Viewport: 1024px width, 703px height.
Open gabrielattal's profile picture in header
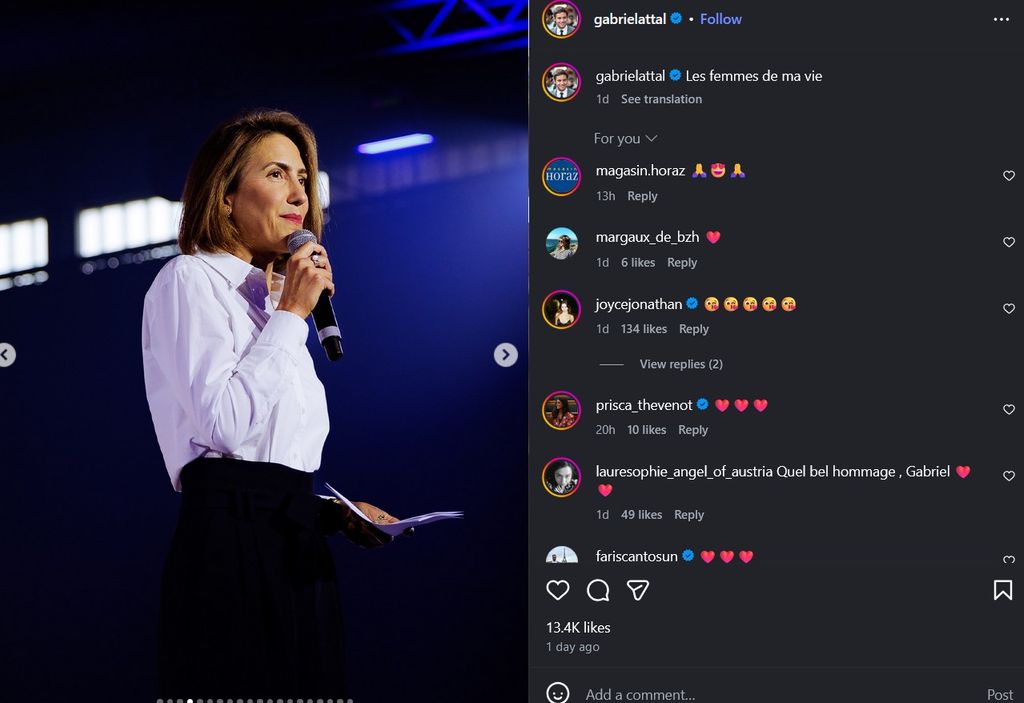pyautogui.click(x=561, y=19)
